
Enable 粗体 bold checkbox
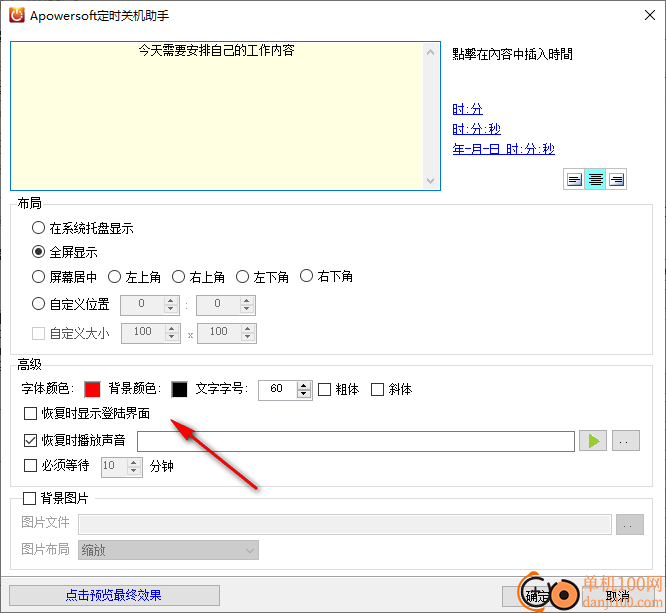pyautogui.click(x=325, y=390)
